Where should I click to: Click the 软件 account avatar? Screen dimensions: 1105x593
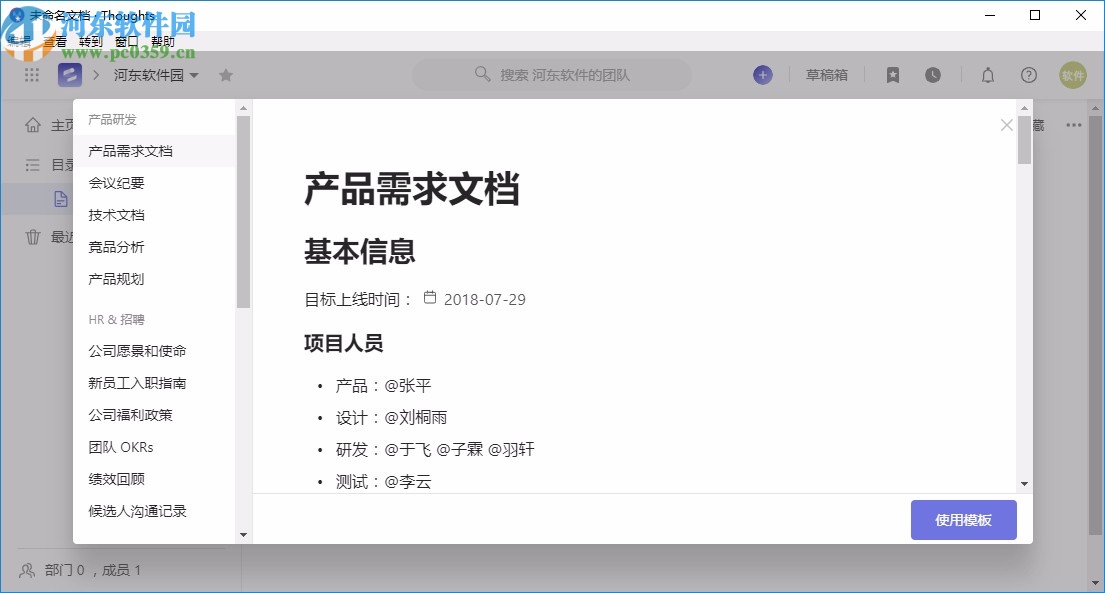tap(1072, 75)
